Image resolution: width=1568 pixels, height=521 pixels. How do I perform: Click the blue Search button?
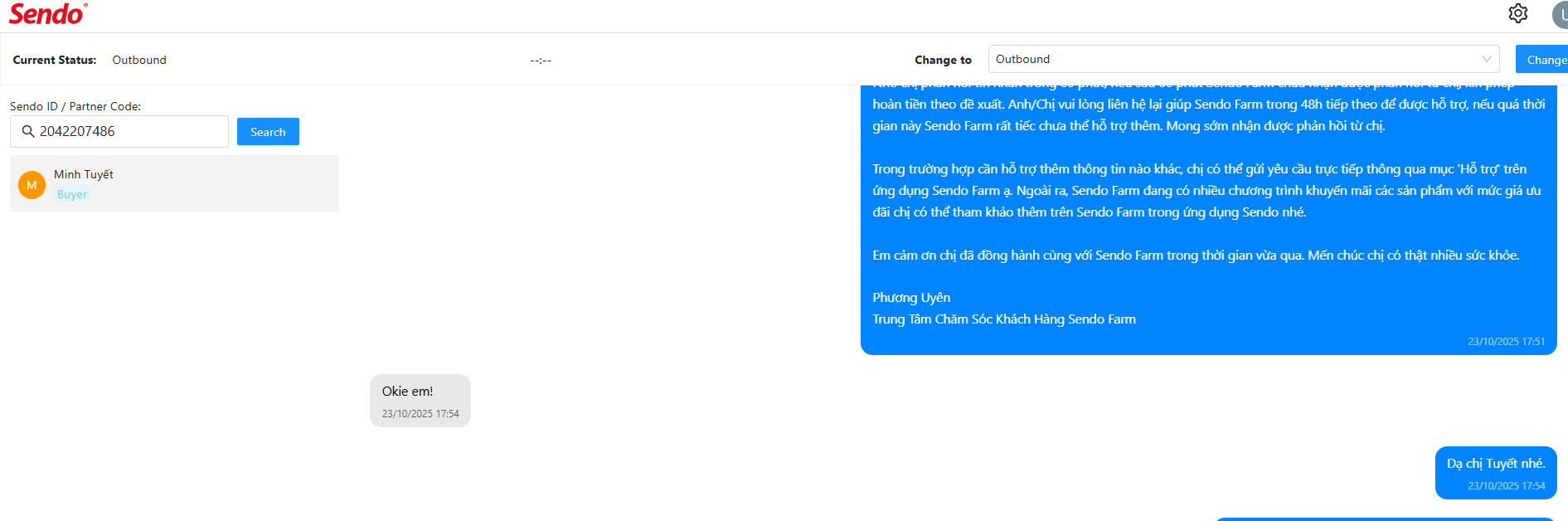[x=268, y=132]
